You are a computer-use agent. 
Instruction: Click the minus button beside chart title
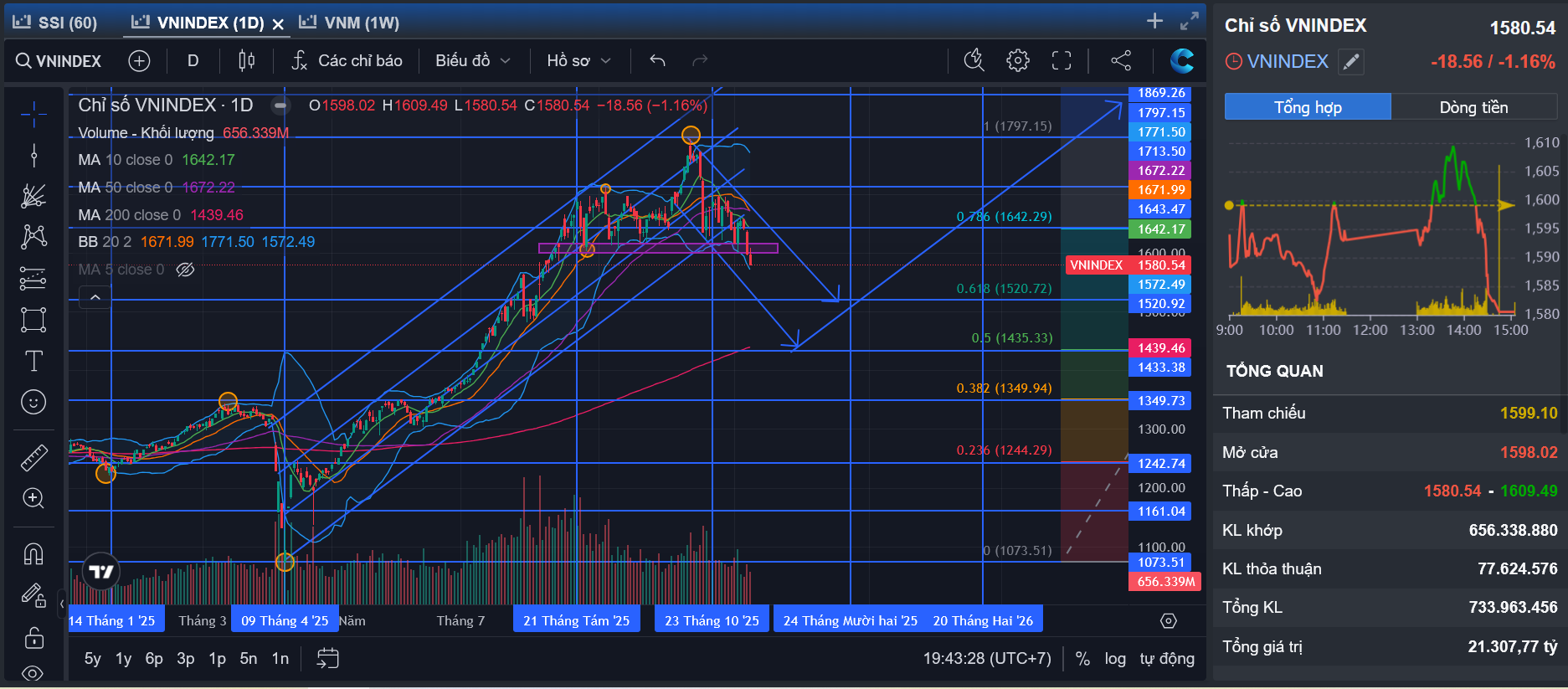(x=281, y=105)
